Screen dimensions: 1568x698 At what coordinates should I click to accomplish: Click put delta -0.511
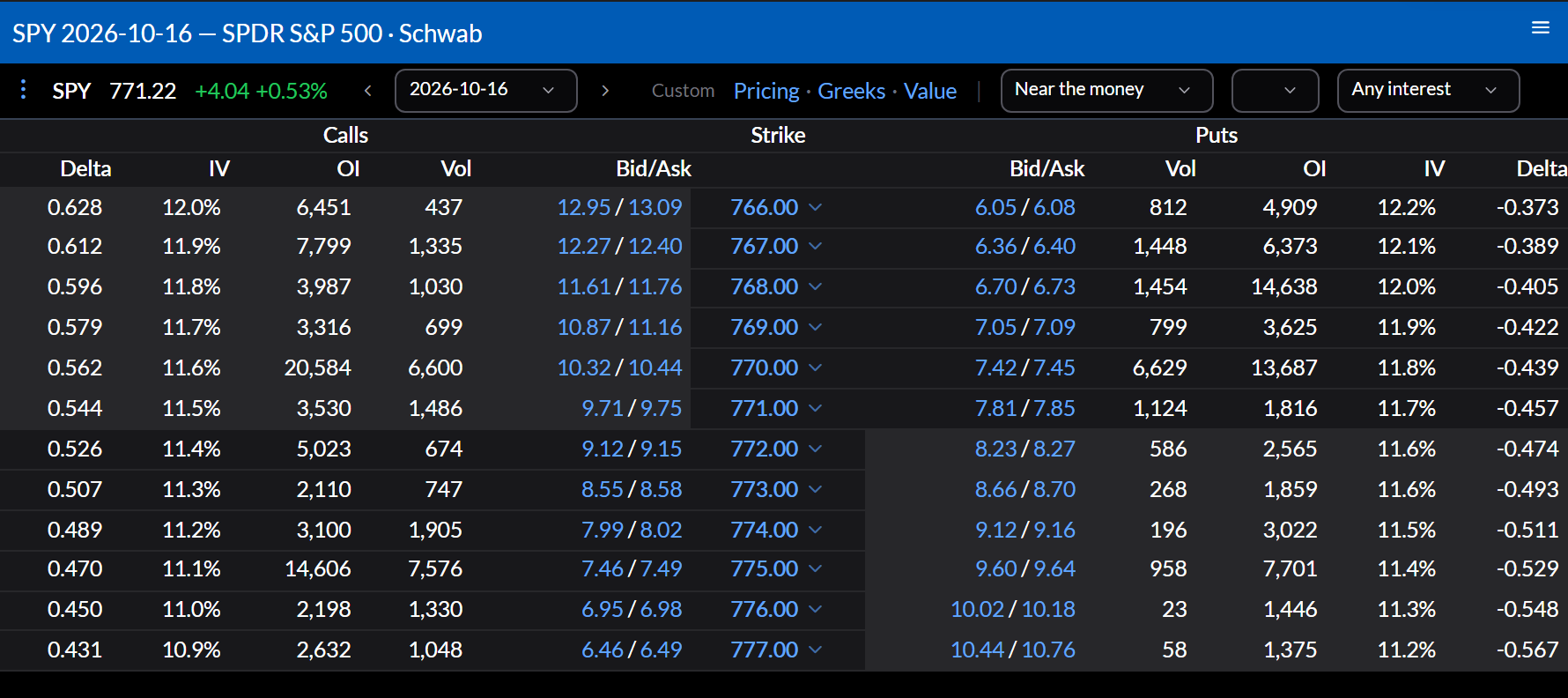(1527, 530)
